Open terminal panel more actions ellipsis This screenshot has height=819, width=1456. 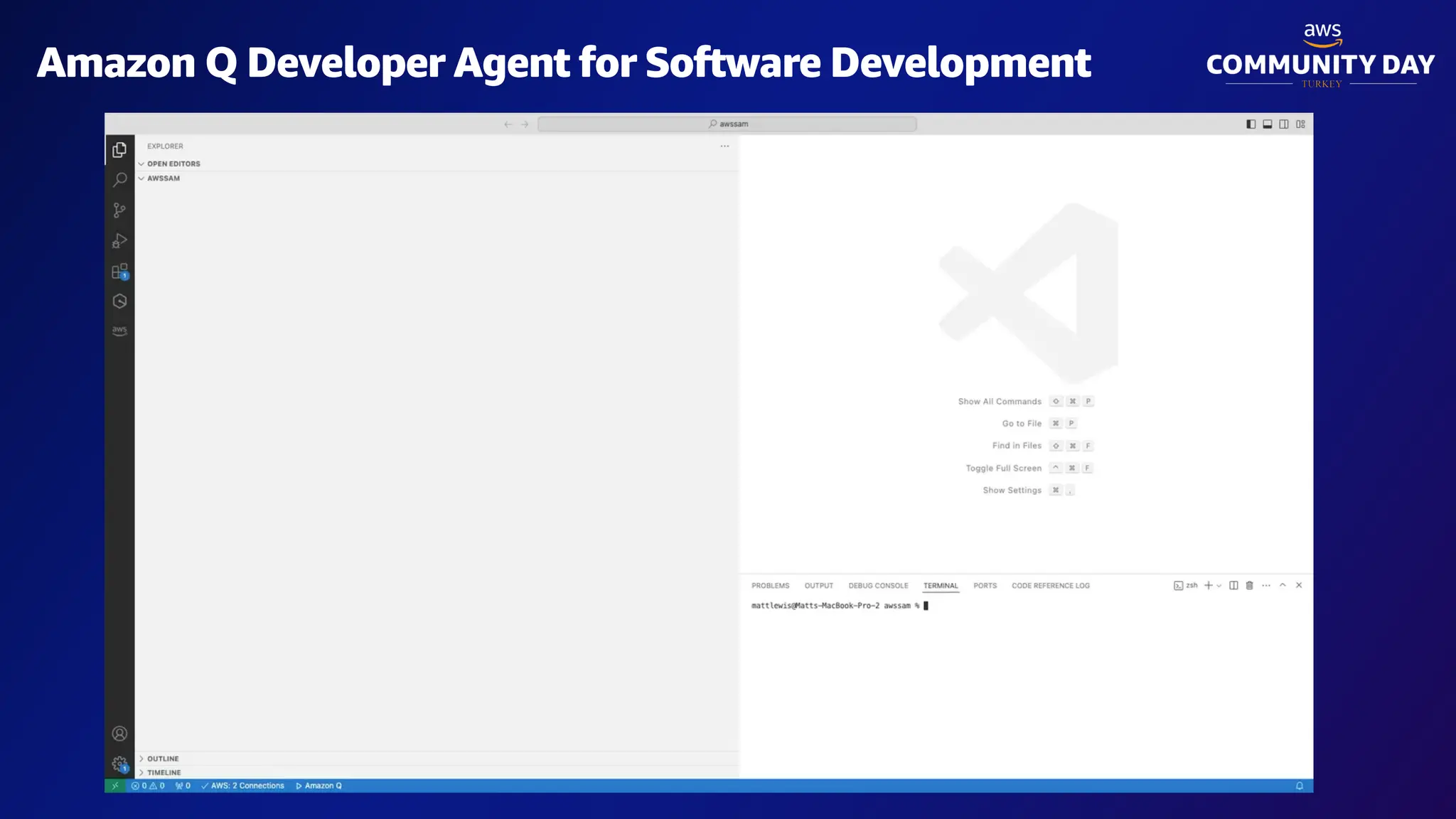point(1266,586)
